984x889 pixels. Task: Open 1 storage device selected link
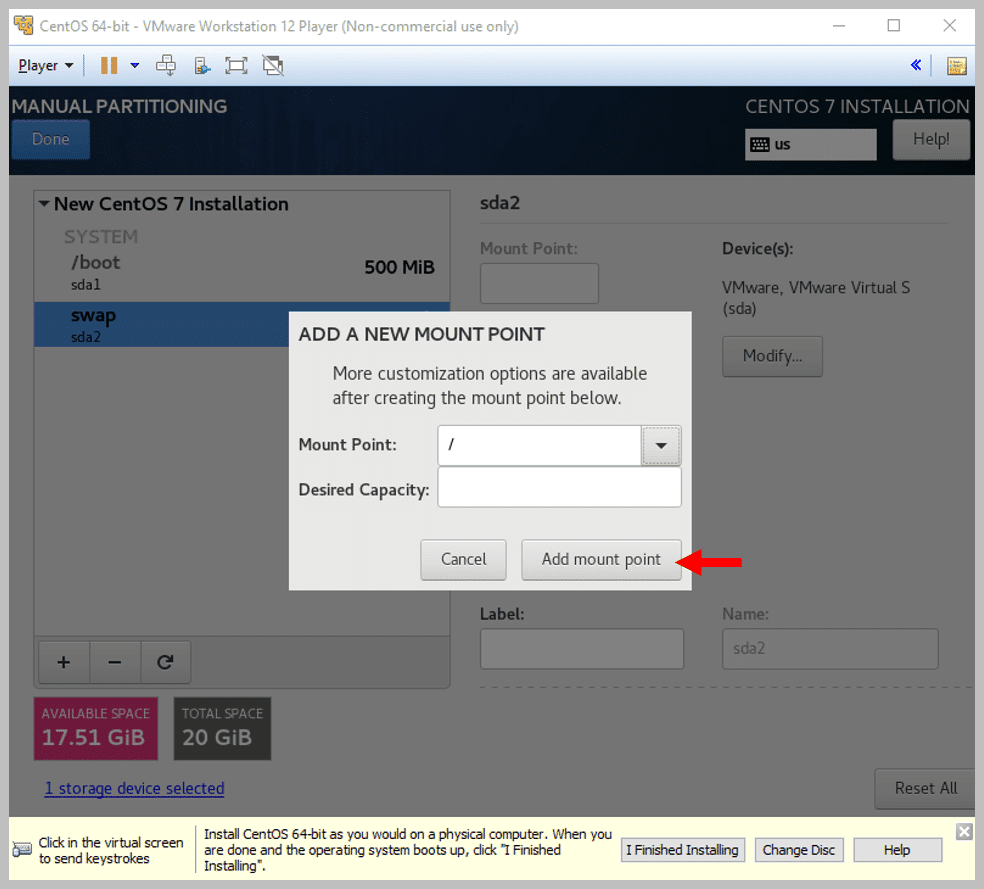(134, 788)
